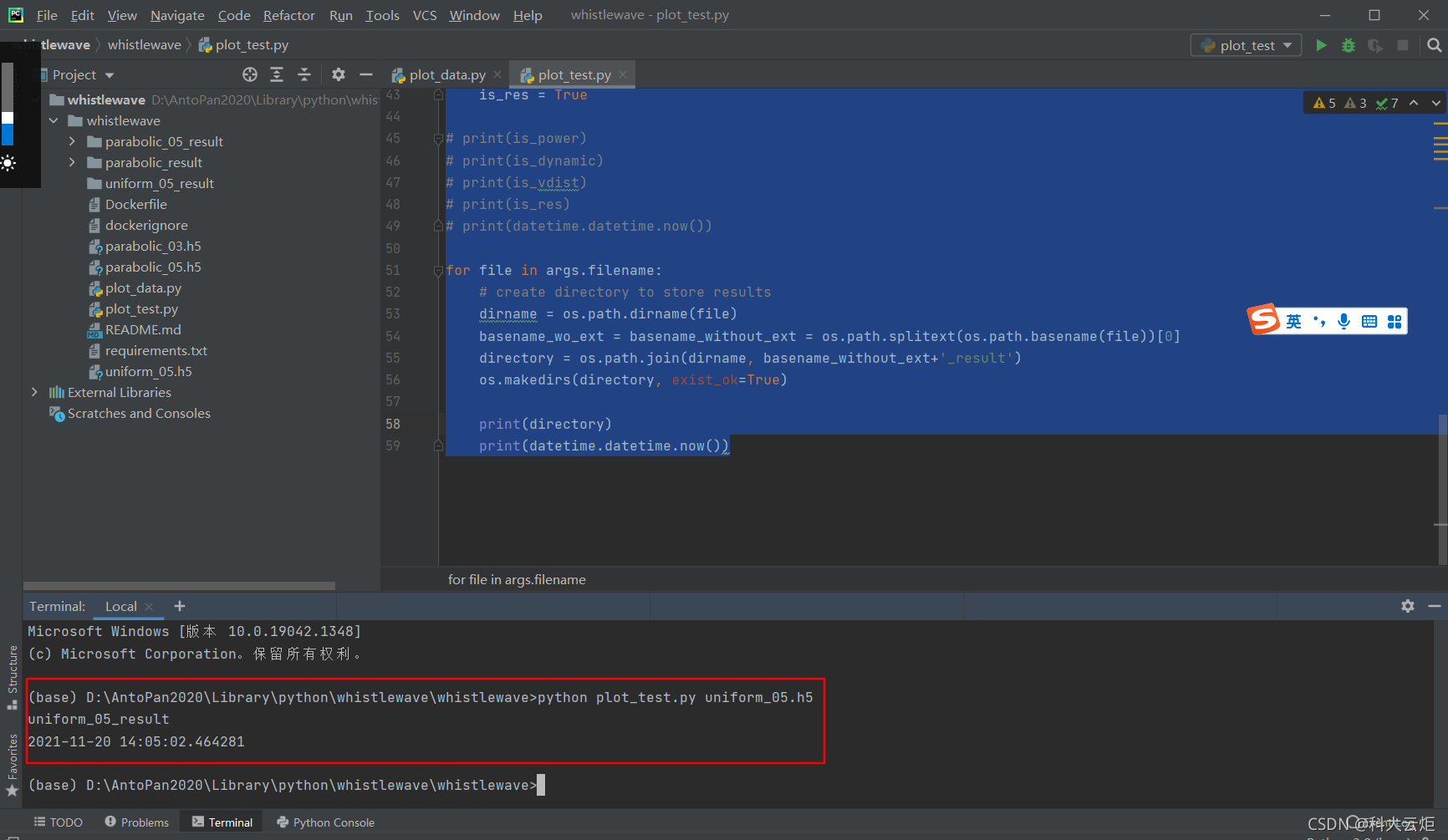
Task: Start Run with Coverage
Action: click(x=1375, y=45)
